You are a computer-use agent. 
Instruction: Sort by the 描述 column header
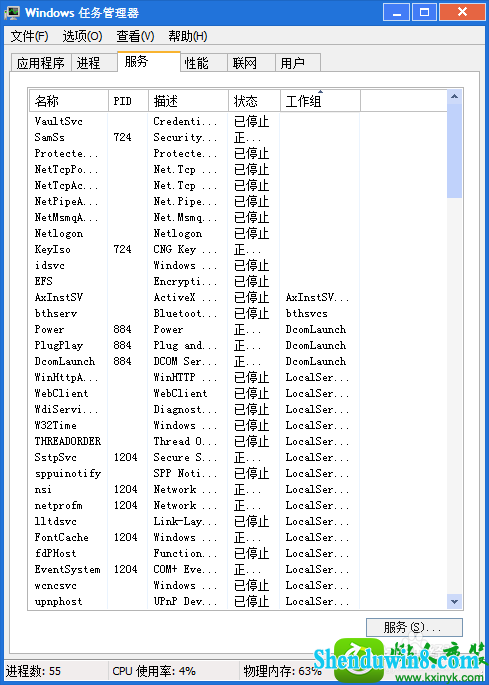[188, 101]
